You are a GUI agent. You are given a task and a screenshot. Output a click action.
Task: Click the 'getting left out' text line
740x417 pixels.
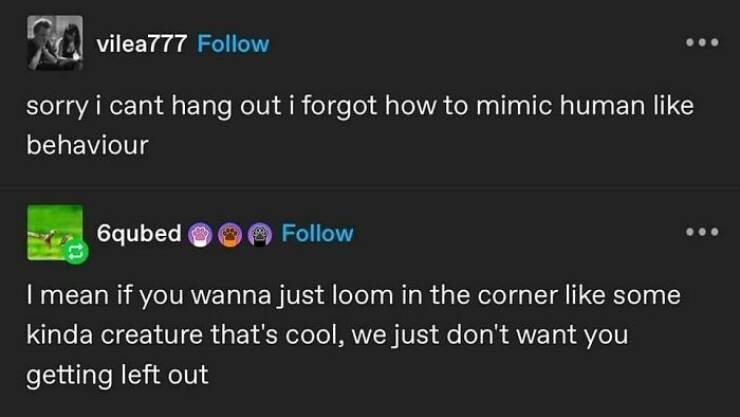118,375
